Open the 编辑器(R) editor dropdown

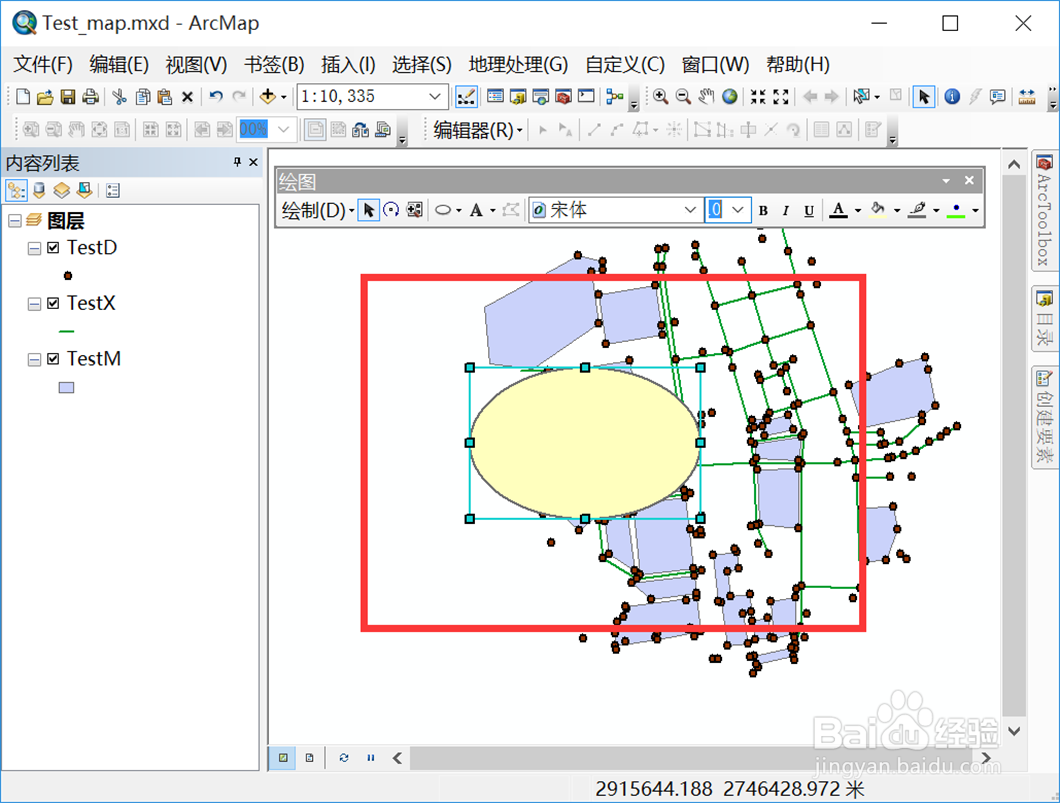(x=478, y=130)
